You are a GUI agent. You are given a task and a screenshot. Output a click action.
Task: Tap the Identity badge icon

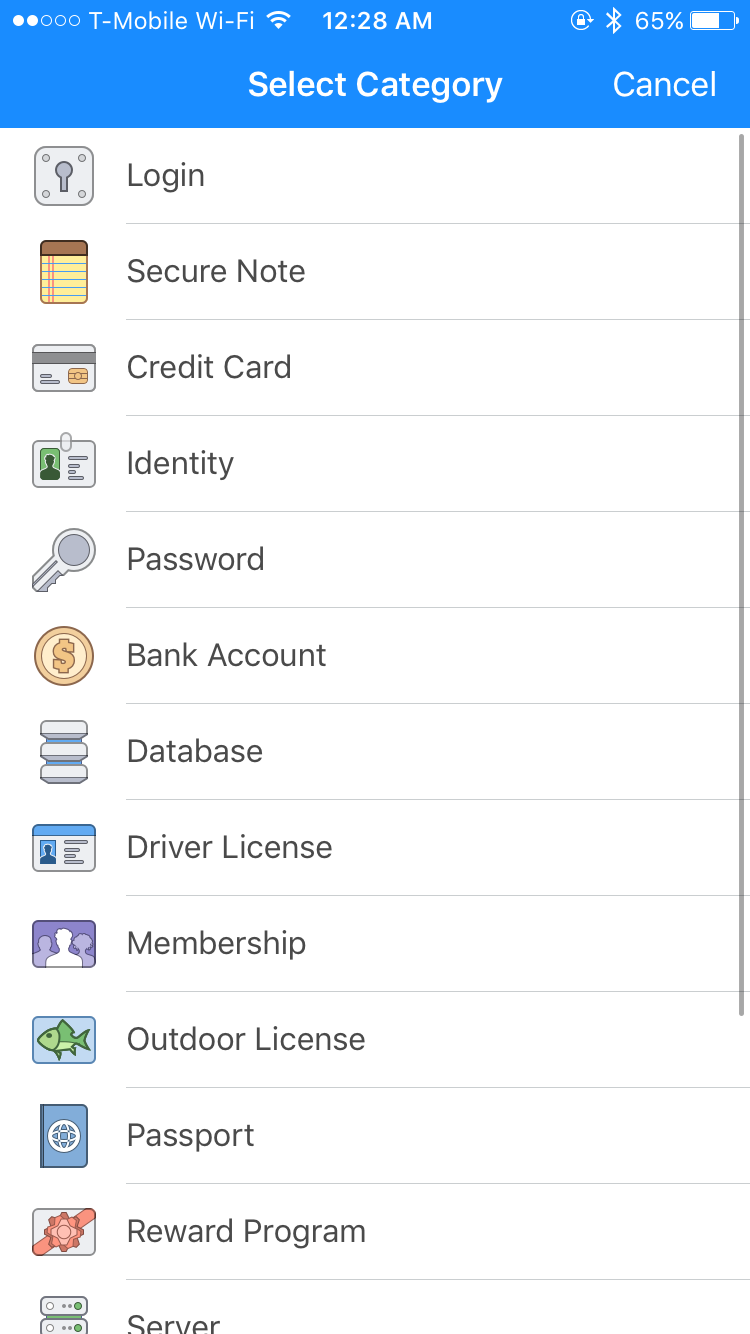(x=64, y=463)
